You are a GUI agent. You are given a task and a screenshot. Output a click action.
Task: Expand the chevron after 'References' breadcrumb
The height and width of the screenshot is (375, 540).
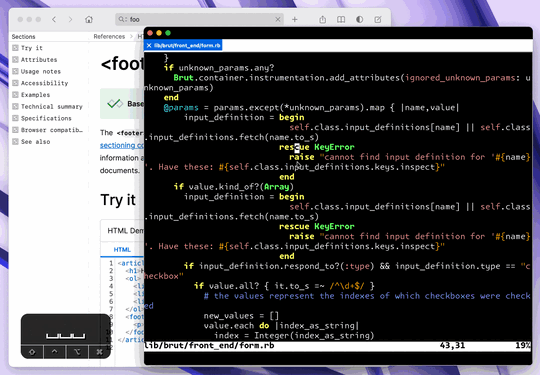tap(131, 37)
